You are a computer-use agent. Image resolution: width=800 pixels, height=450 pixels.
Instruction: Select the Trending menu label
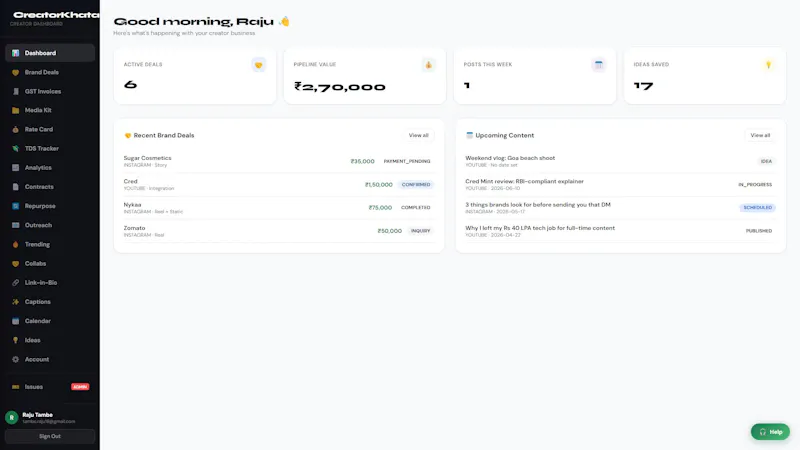tap(37, 244)
